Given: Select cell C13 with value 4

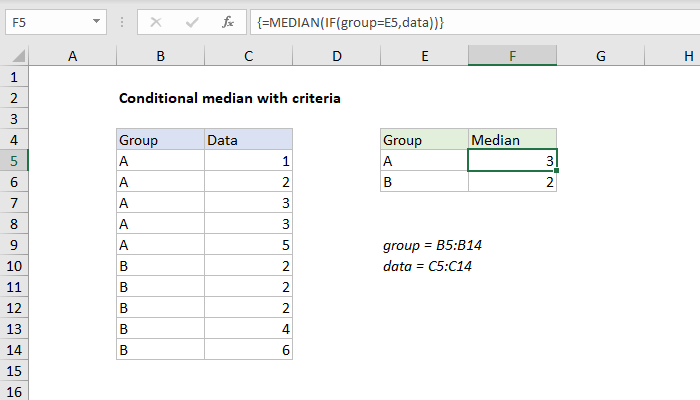Looking at the screenshot, I should pyautogui.click(x=248, y=329).
